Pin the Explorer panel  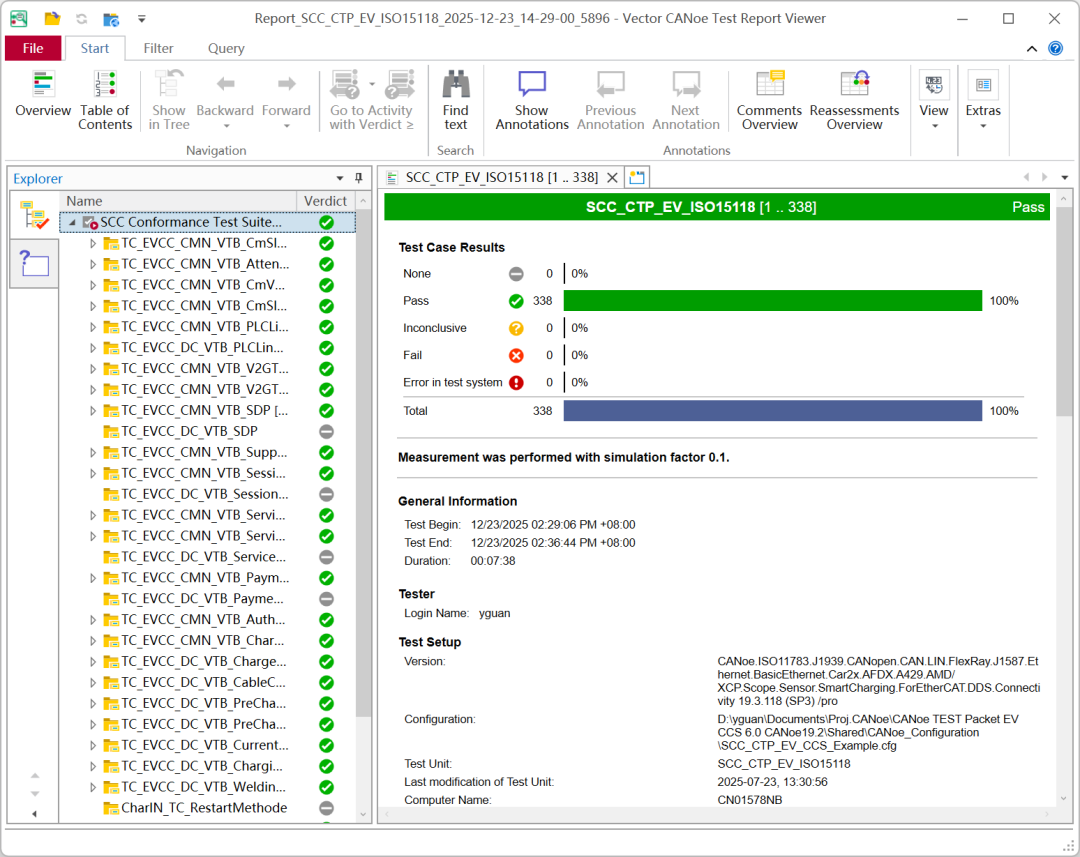[x=359, y=178]
